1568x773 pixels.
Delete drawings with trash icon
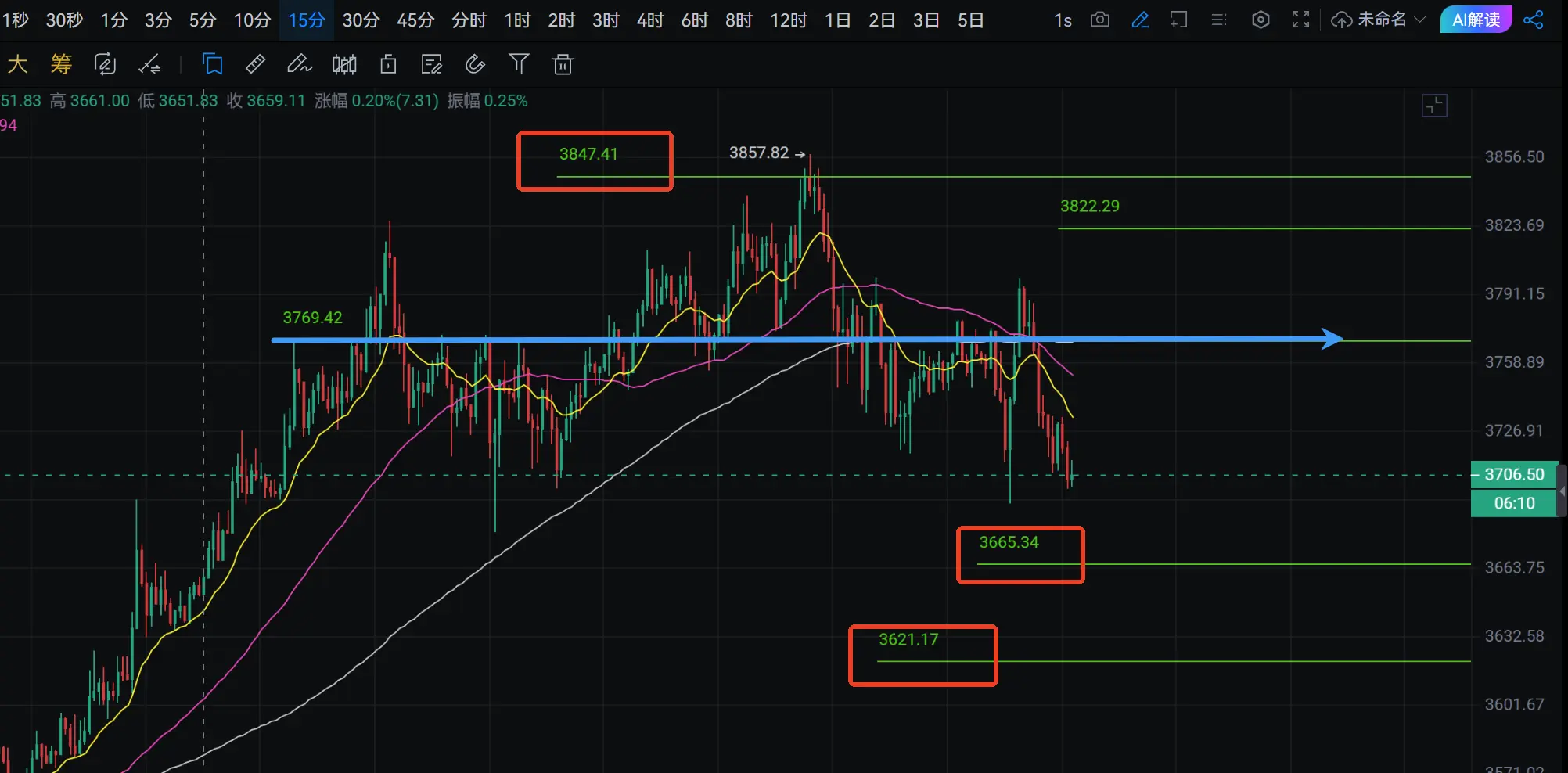click(563, 64)
